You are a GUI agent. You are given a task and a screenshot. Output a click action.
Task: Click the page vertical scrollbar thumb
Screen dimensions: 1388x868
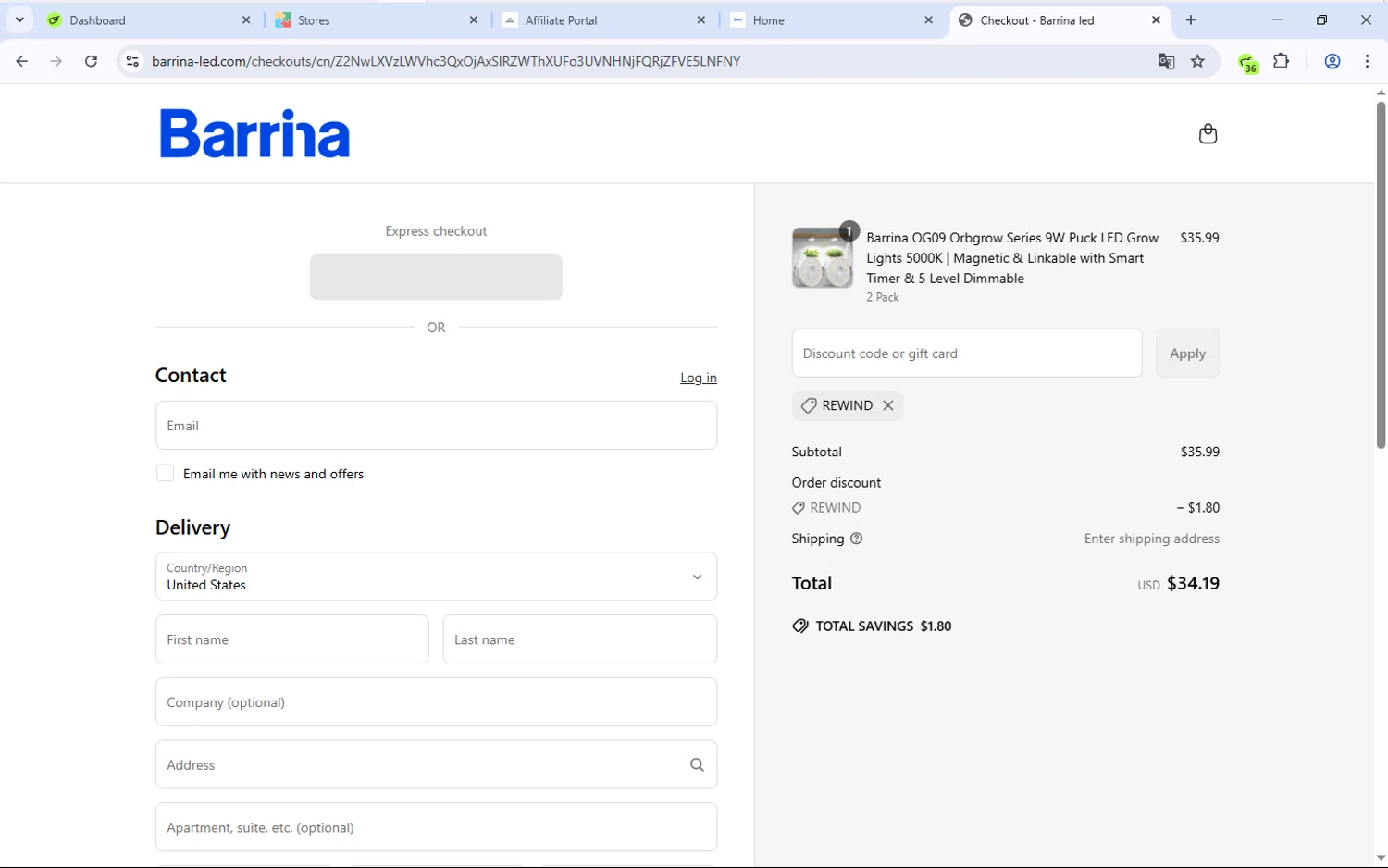coord(1381,275)
